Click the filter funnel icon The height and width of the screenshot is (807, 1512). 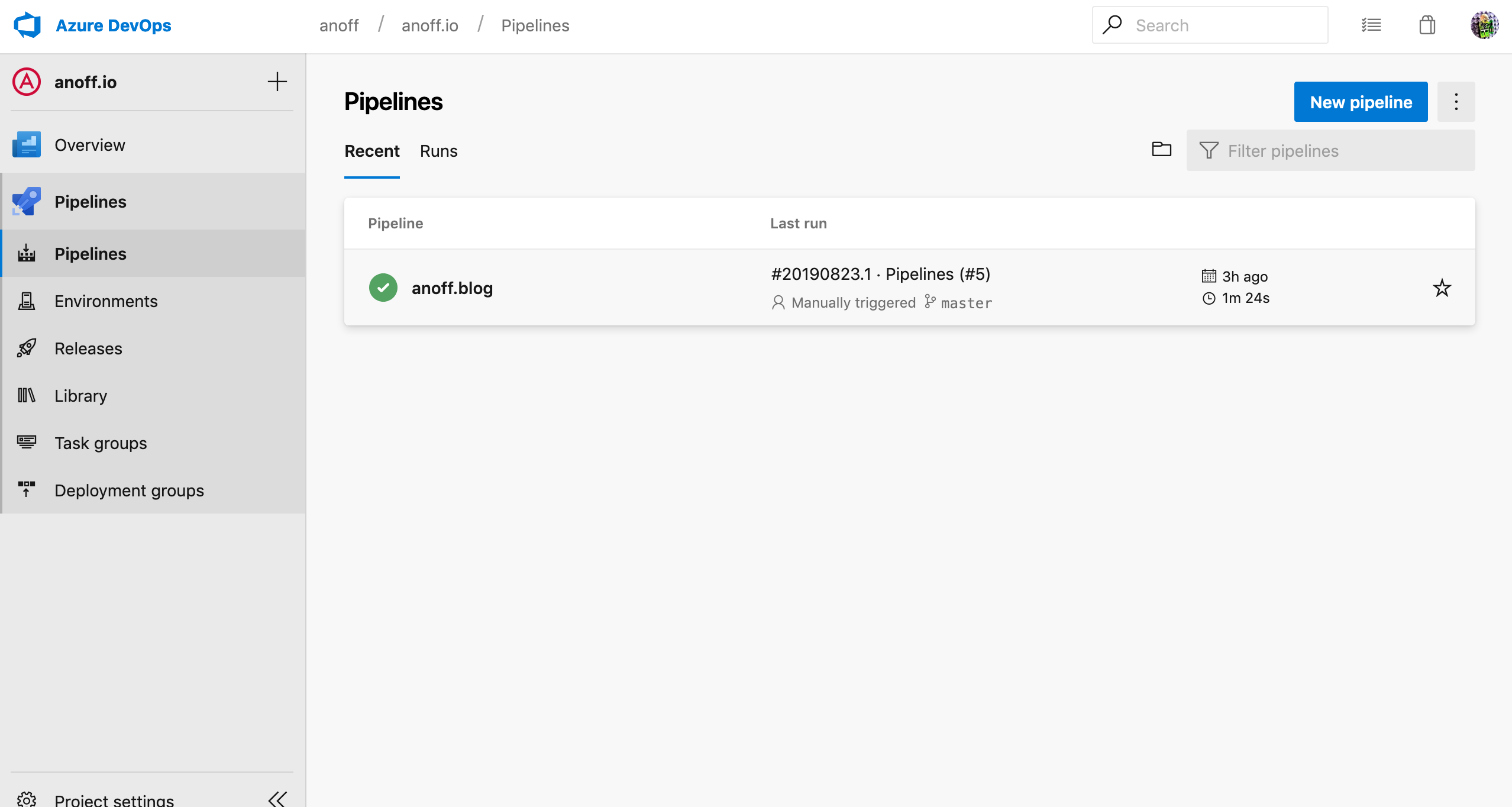click(x=1209, y=150)
